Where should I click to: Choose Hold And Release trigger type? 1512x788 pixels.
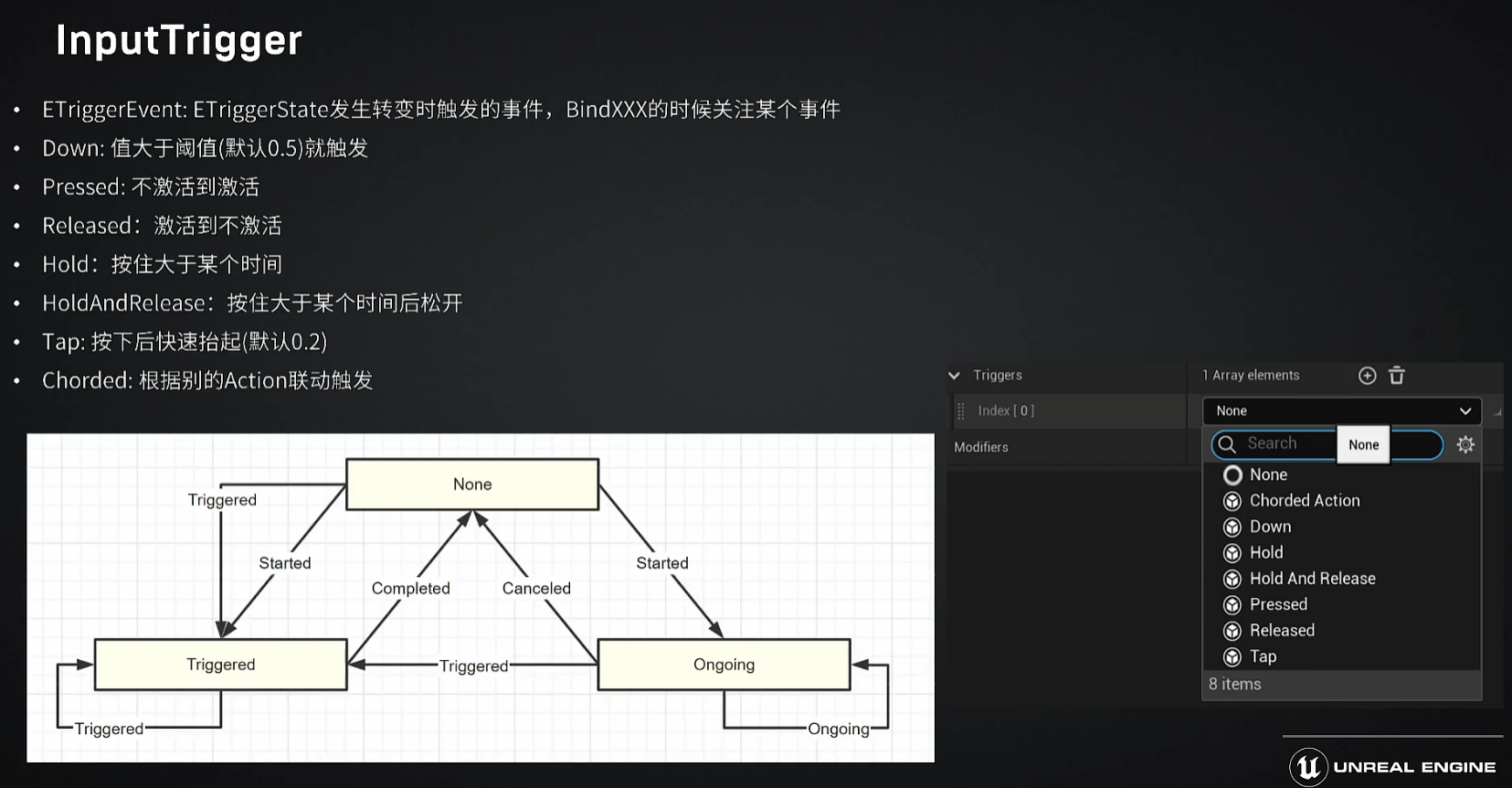(1312, 579)
